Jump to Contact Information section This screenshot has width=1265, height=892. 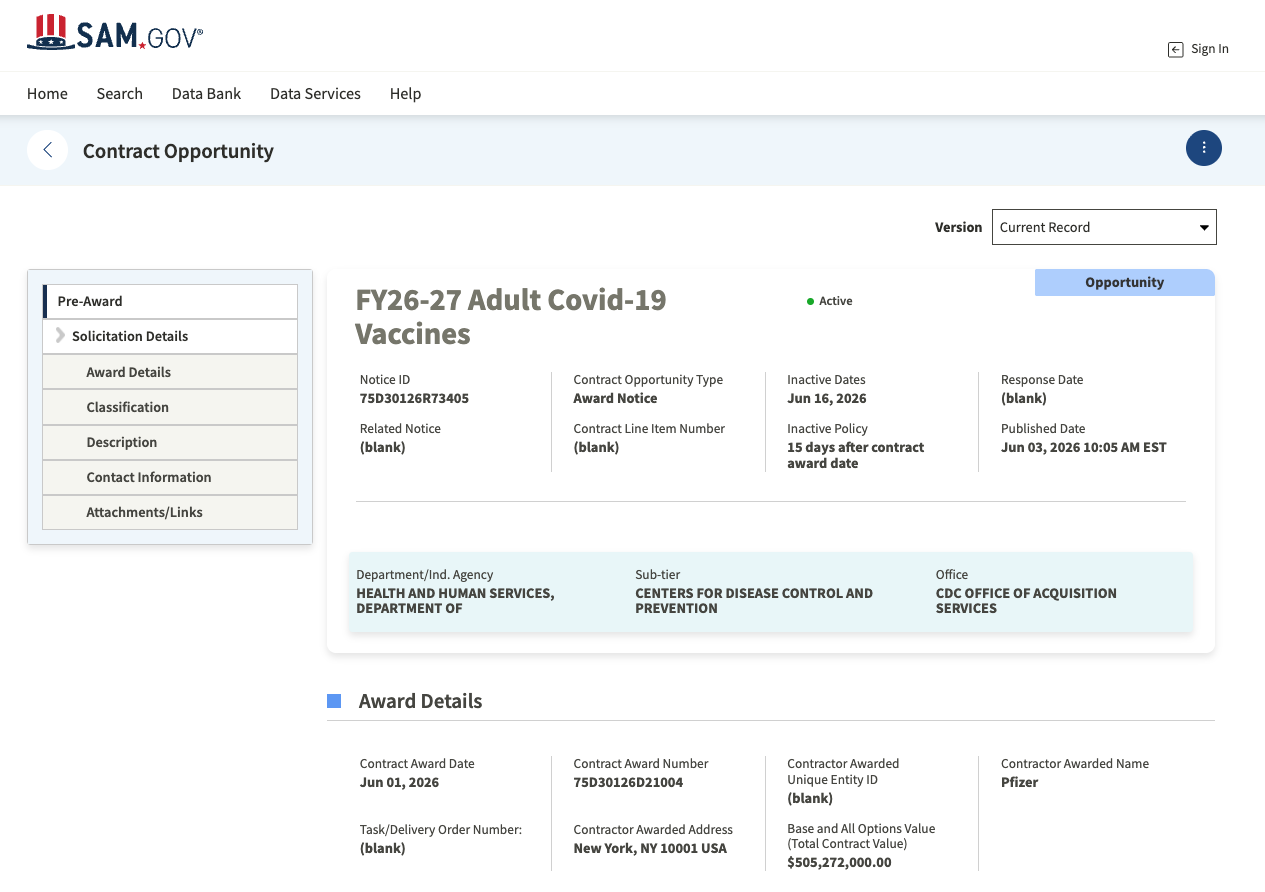coord(170,477)
